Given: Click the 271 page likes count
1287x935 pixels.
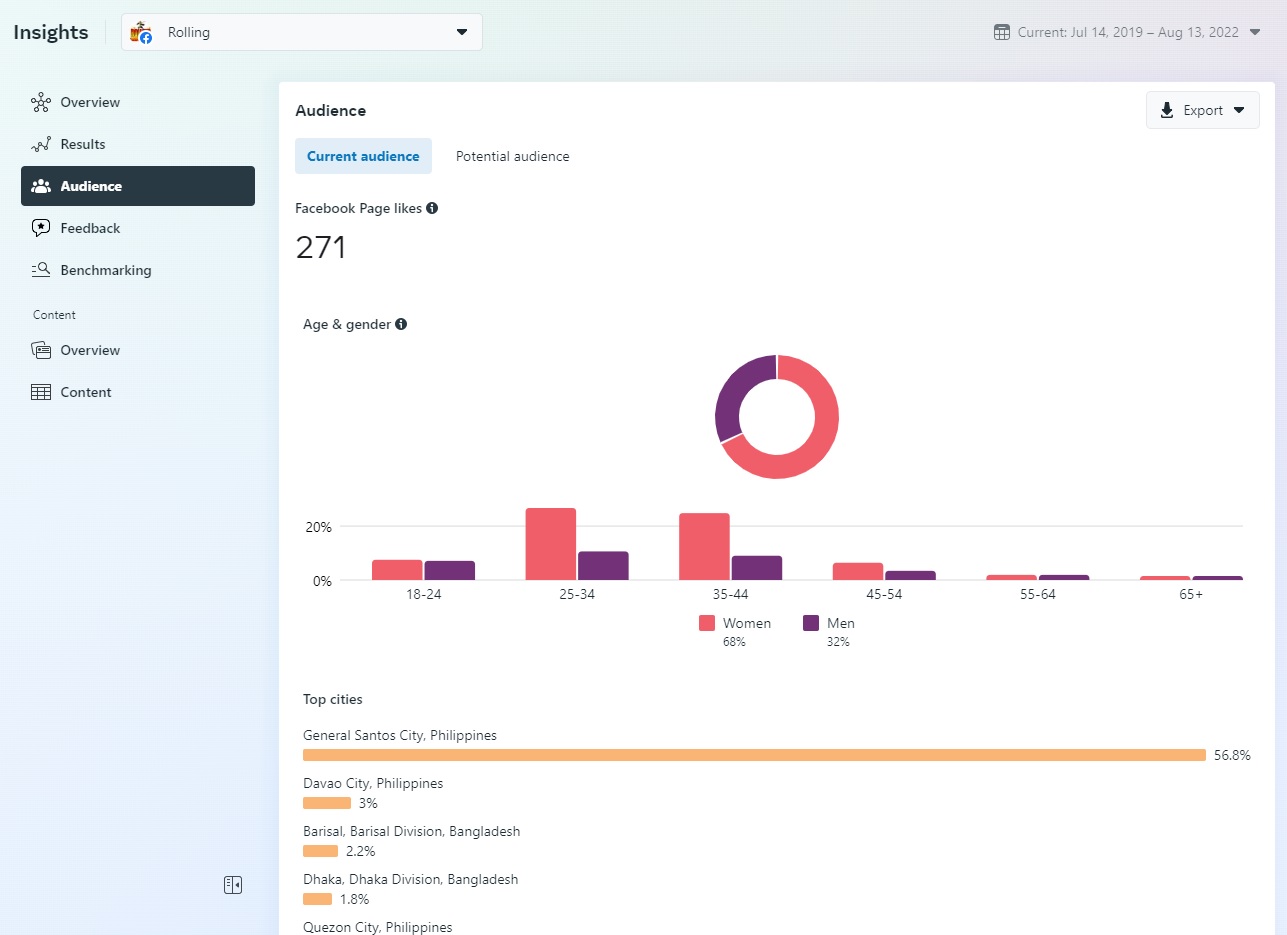Looking at the screenshot, I should (321, 247).
